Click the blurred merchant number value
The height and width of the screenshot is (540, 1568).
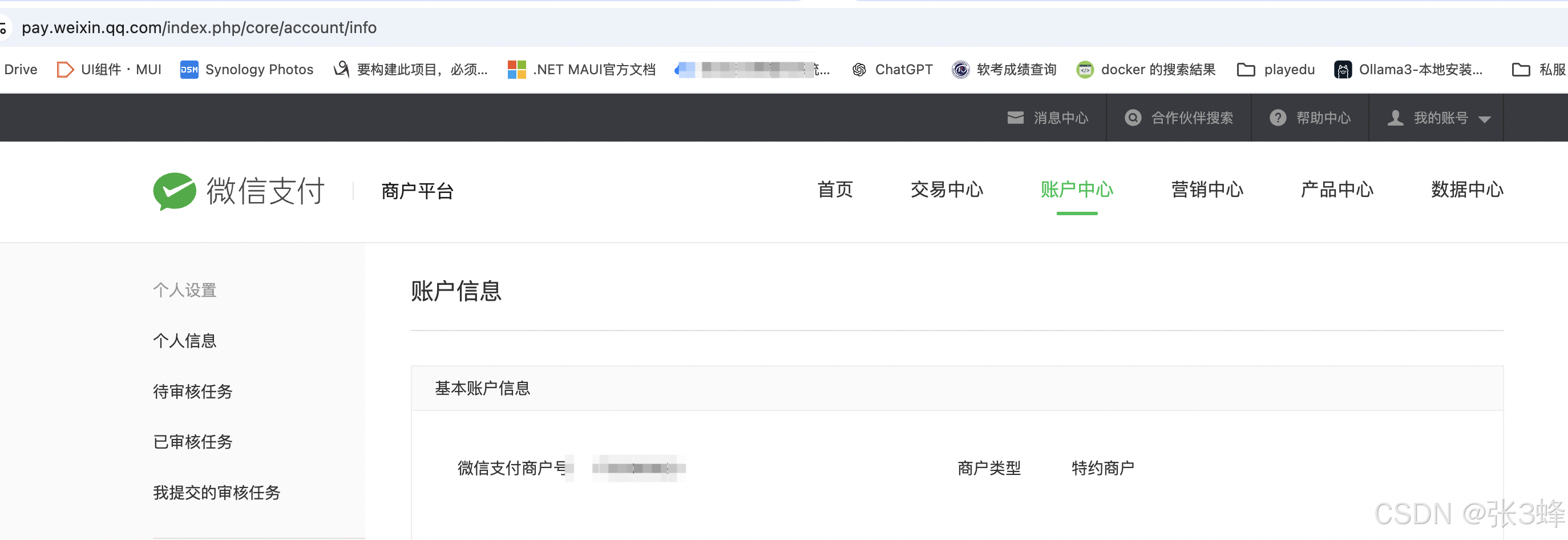[638, 468]
